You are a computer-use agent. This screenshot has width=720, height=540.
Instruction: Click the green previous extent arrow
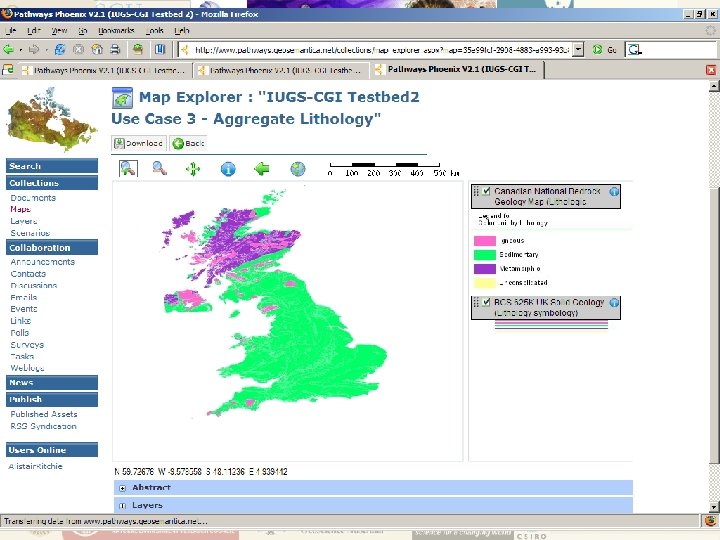[x=262, y=169]
